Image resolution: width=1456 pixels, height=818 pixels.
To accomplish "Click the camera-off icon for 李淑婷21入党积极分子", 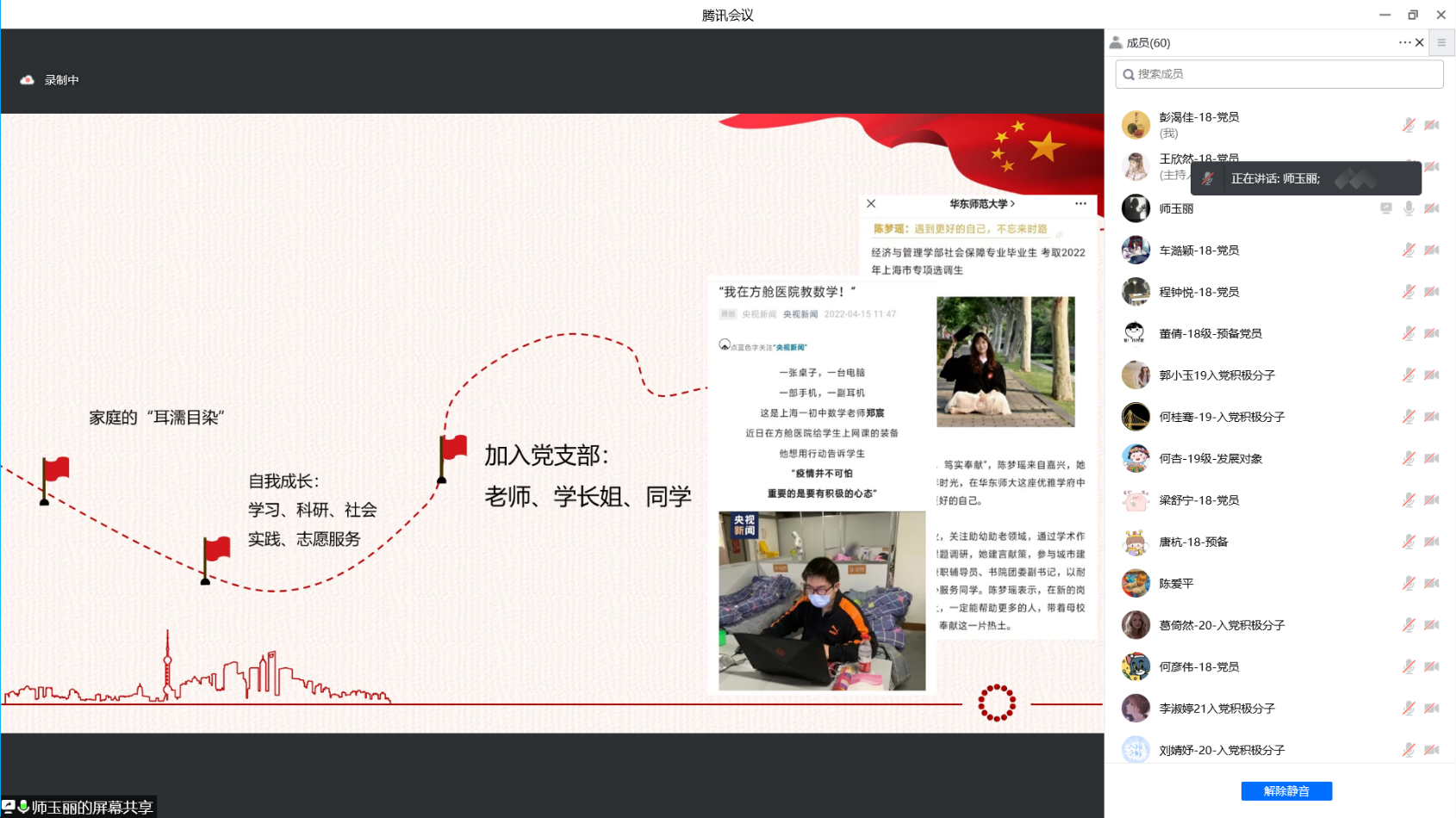I will 1432,709.
